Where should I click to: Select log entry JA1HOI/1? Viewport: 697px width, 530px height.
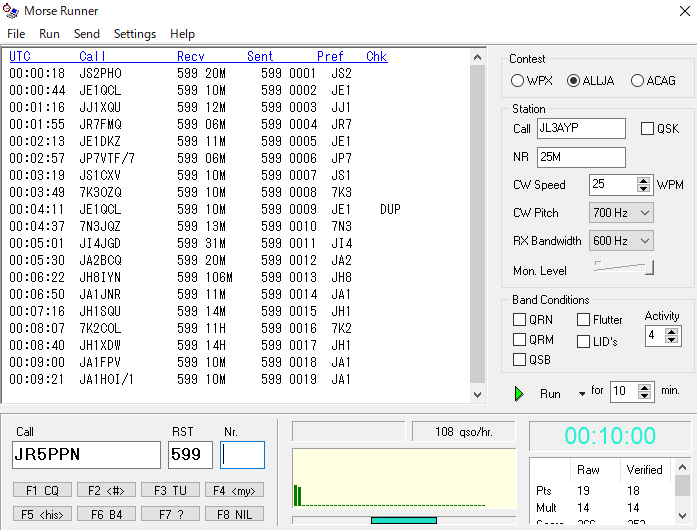tap(106, 380)
